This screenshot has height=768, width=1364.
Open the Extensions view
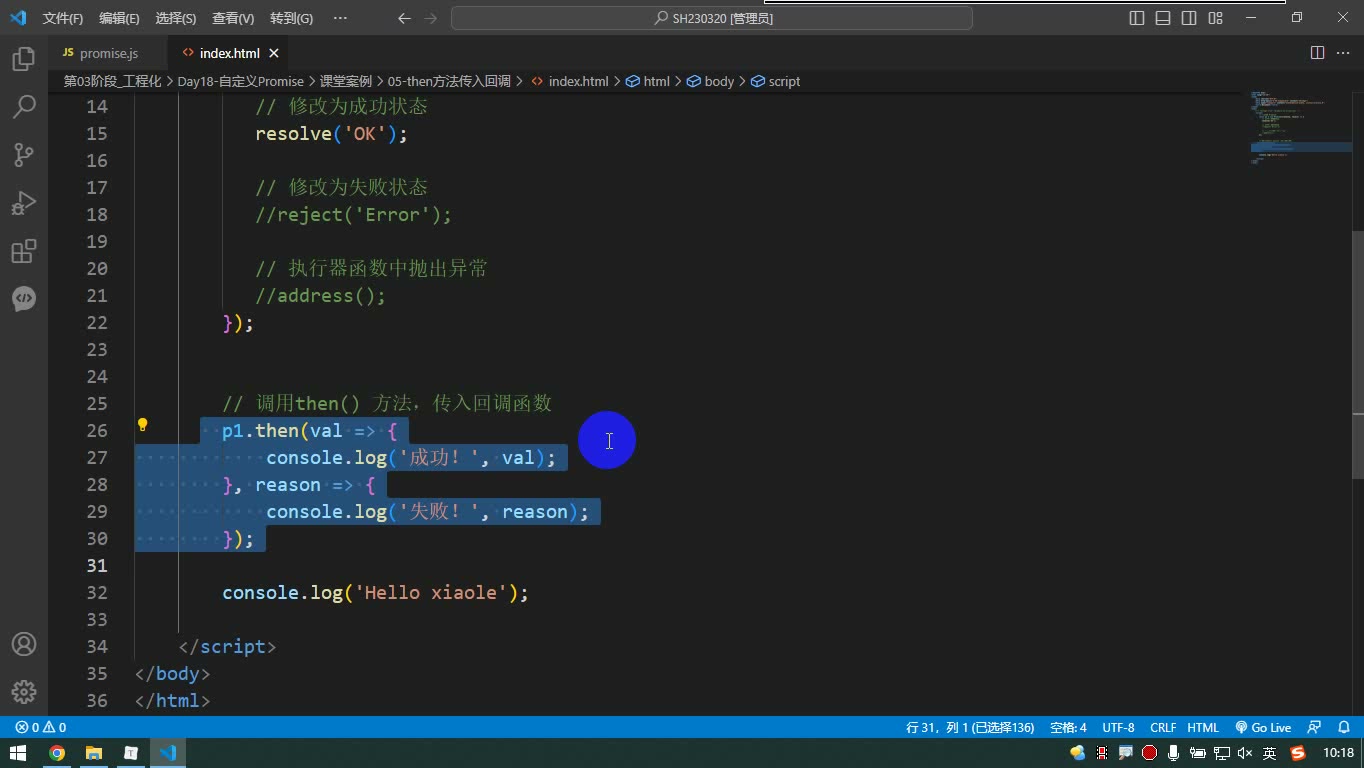coord(24,251)
